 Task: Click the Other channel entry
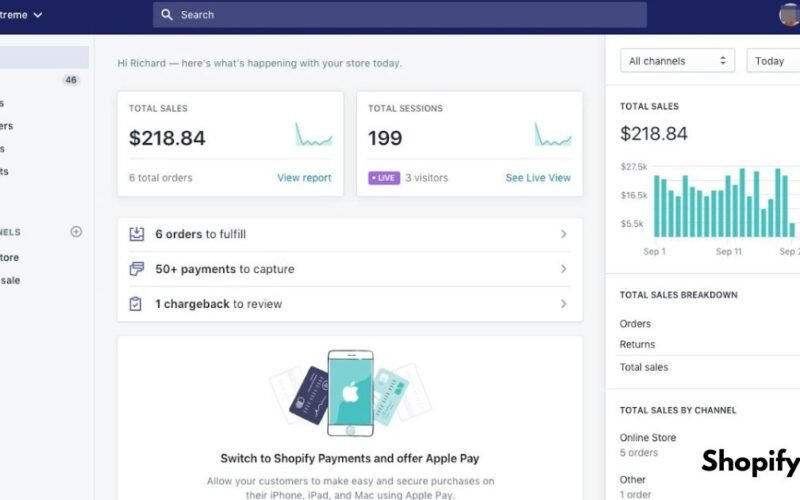pyautogui.click(x=633, y=480)
